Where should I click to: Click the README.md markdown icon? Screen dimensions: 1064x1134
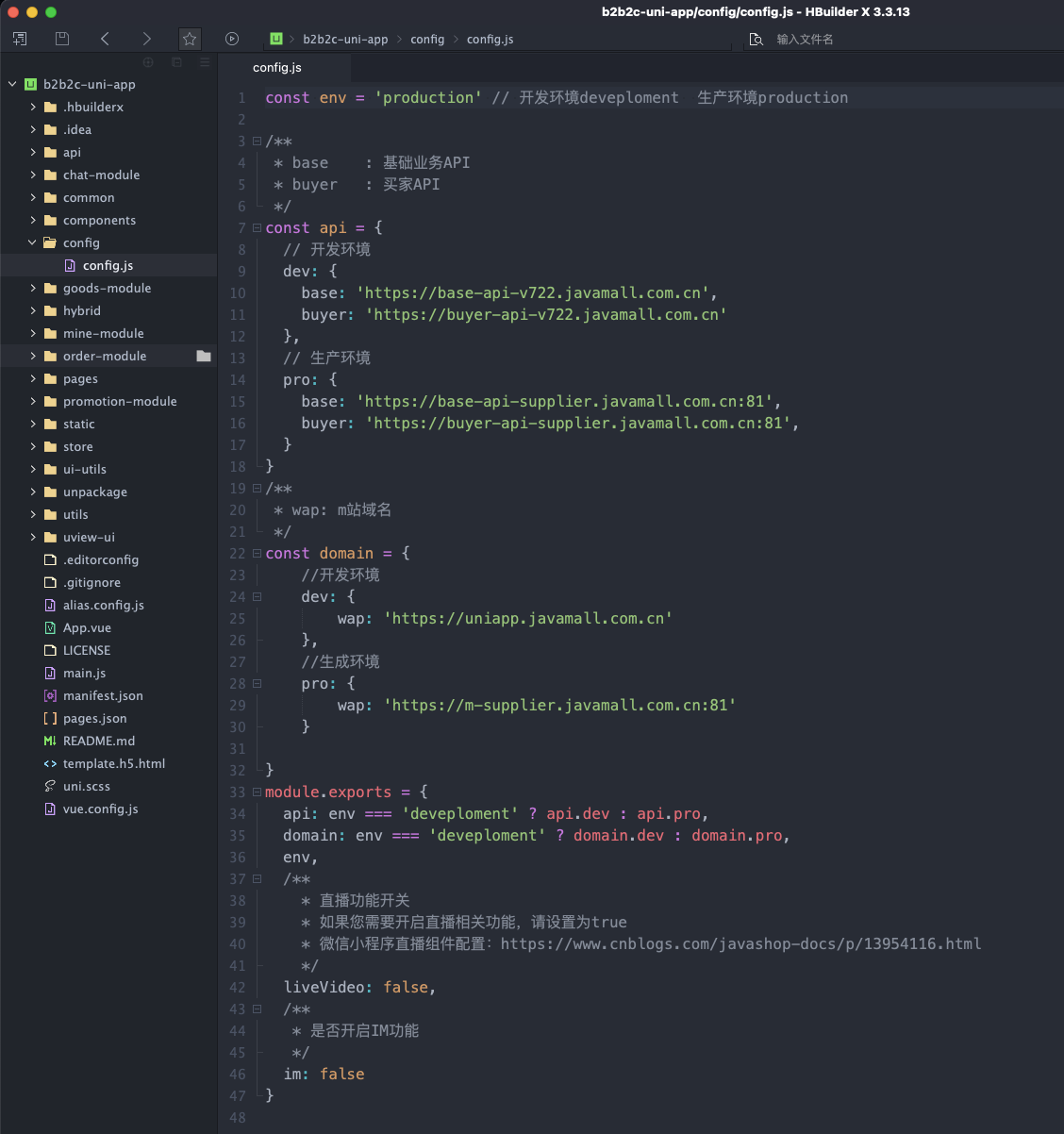50,741
